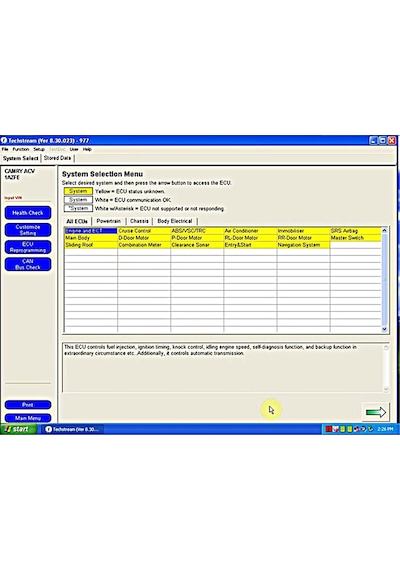
Task: Select the Engine and ECT system
Action: pyautogui.click(x=91, y=231)
